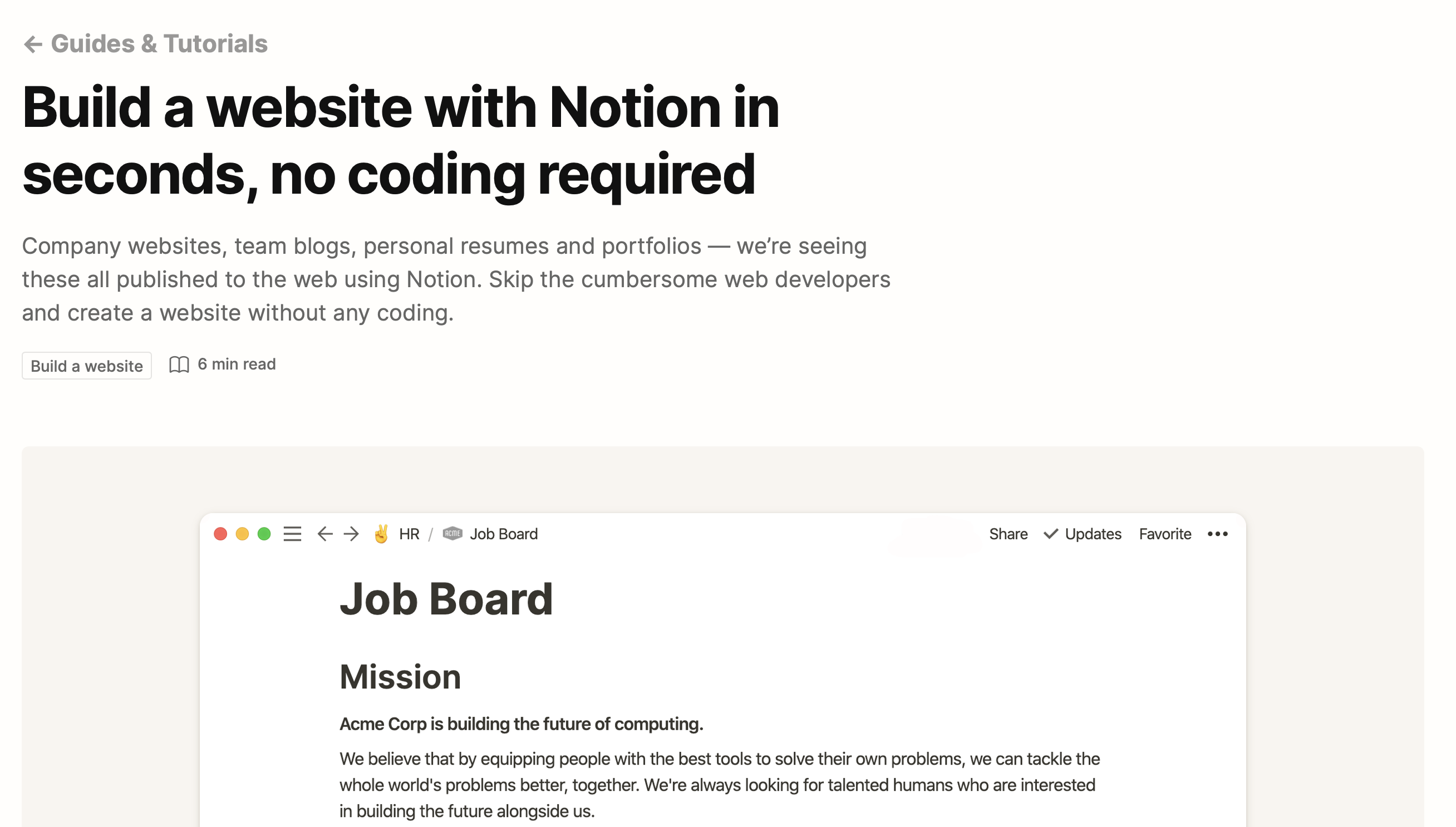Click the paragraph starting 'We believe that'
Screen dimensions: 1456x827
[720, 785]
